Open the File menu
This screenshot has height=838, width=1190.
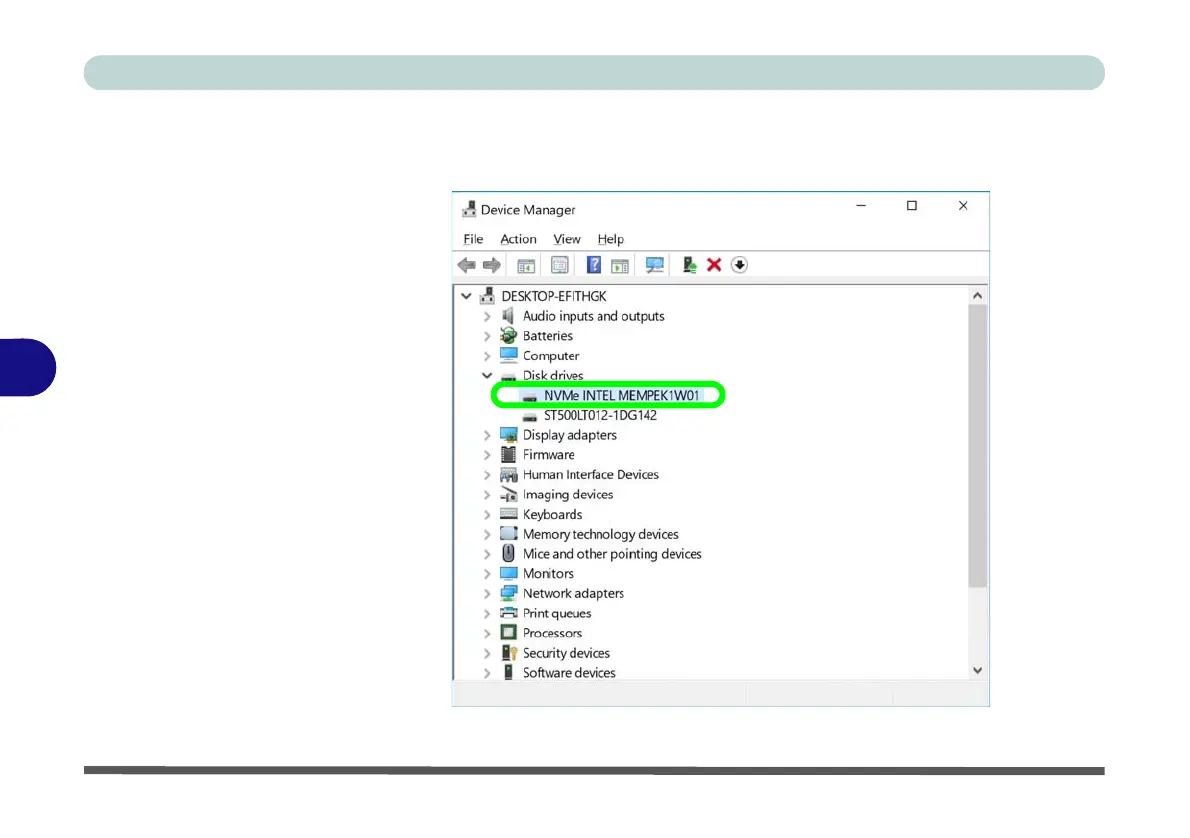click(x=473, y=239)
